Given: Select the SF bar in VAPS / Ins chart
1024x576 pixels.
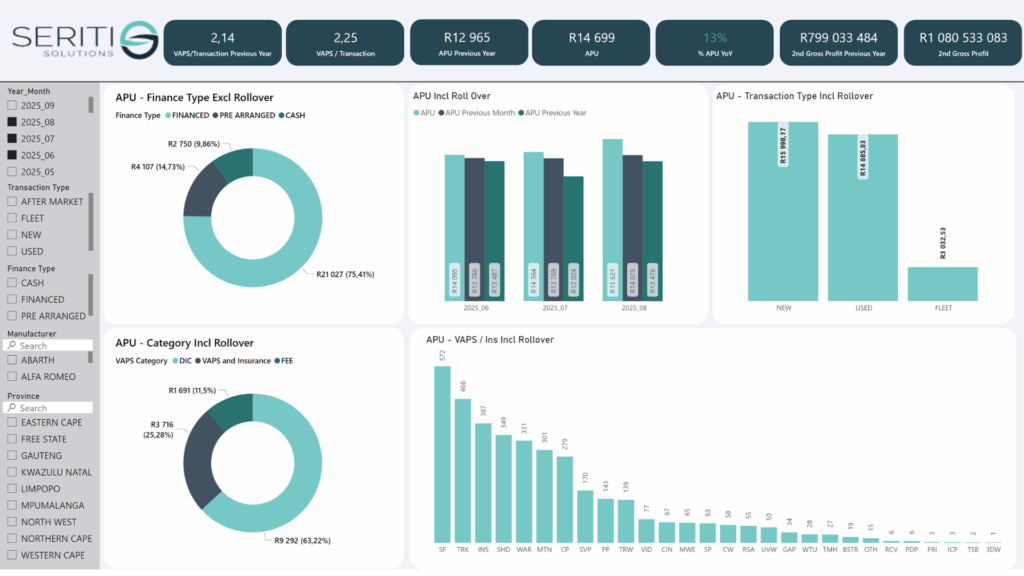Looking at the screenshot, I should (442, 455).
